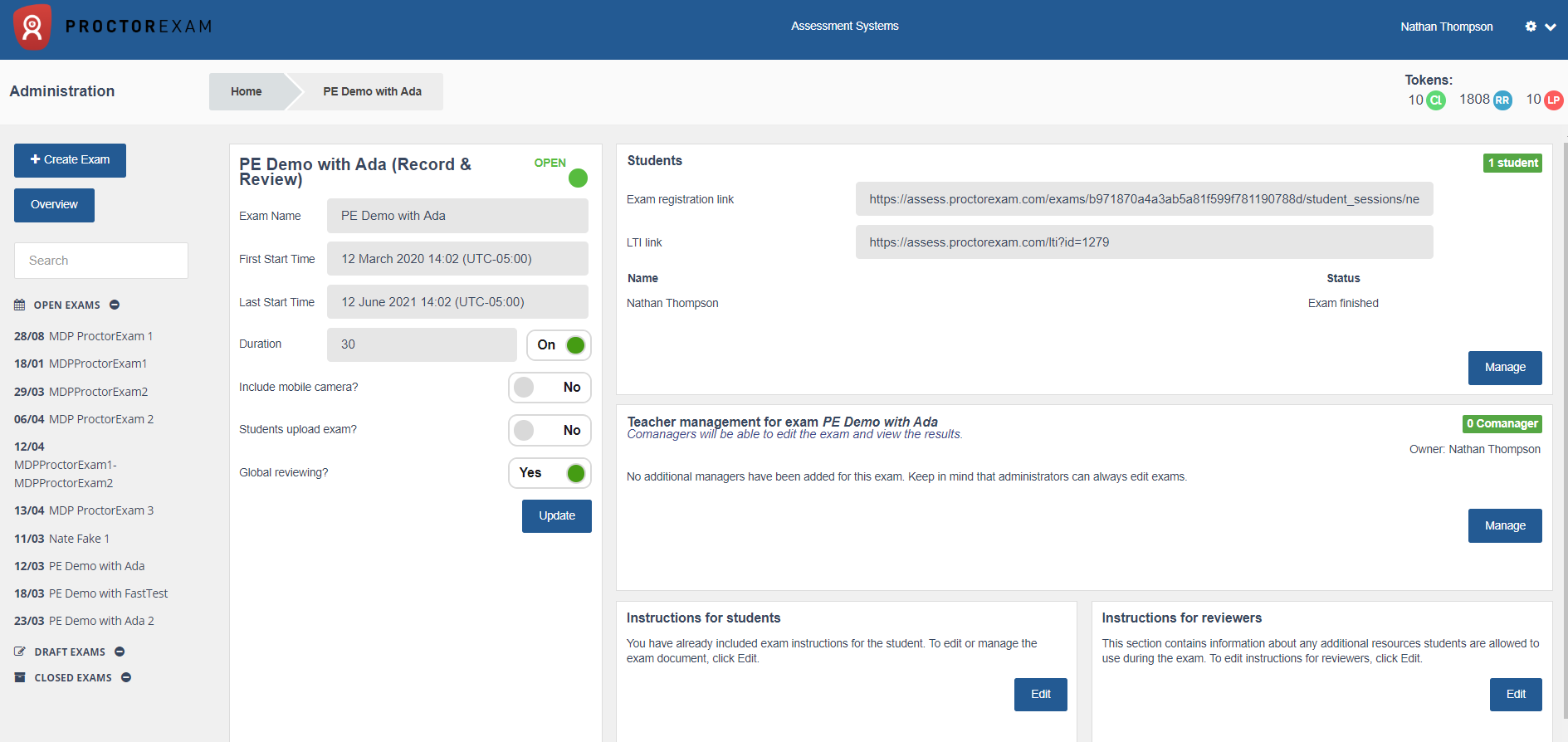Collapse the Open Exams list
1568x742 pixels.
pos(115,305)
